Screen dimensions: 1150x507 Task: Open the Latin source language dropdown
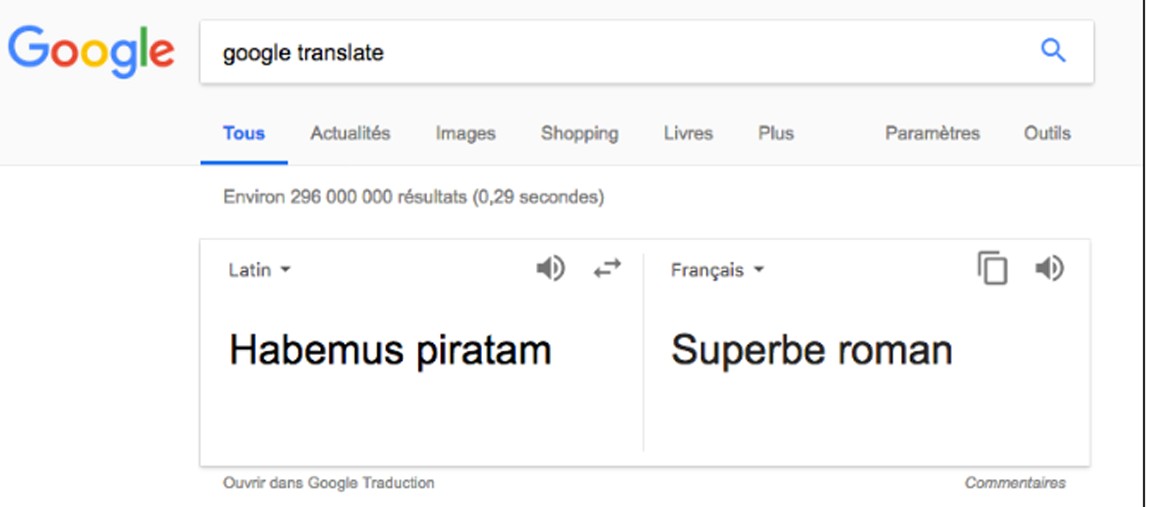(260, 270)
